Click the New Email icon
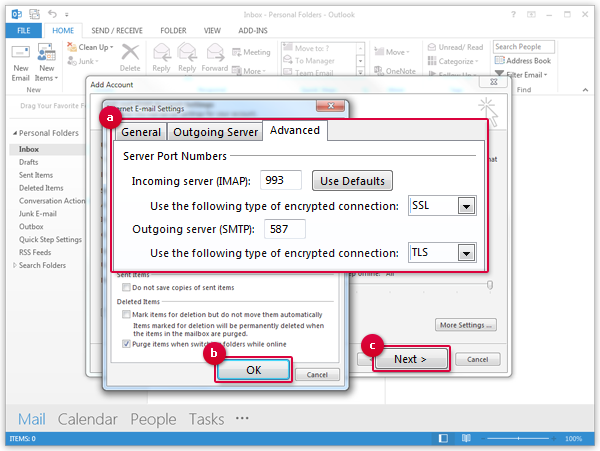Screen dimensions: 600x451 20,57
